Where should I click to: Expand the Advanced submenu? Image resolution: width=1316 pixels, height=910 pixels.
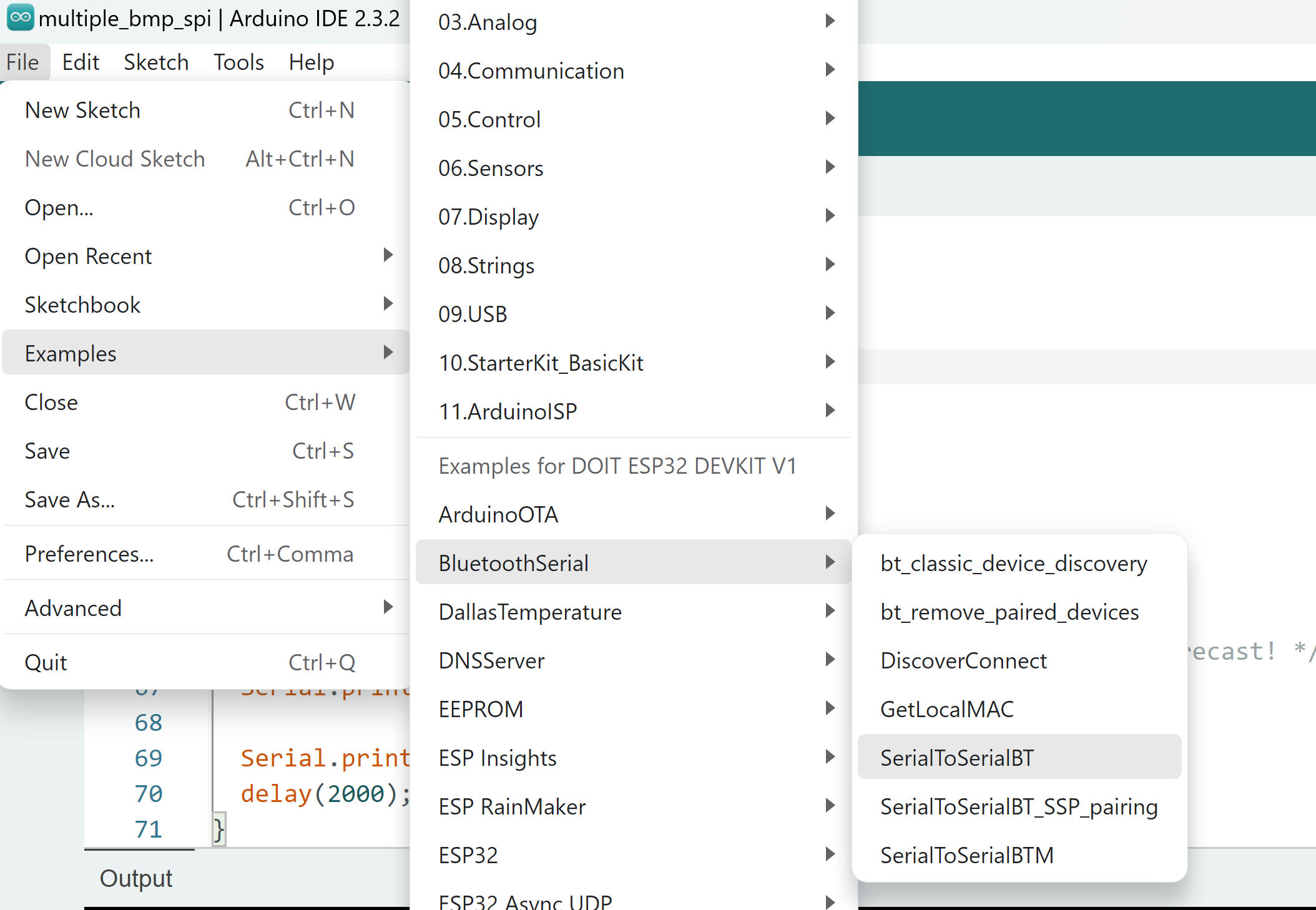coord(206,609)
